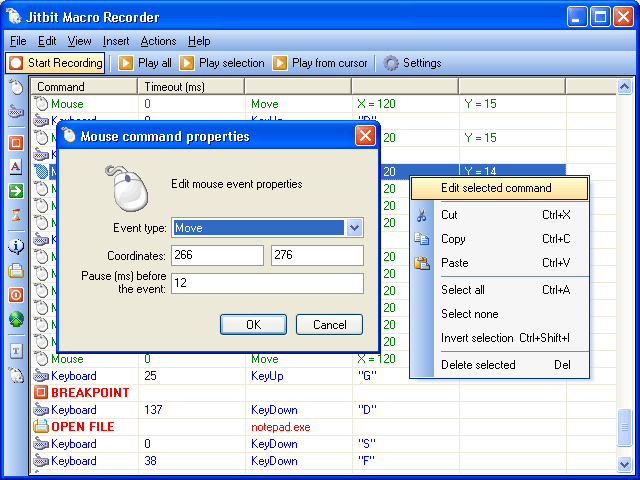Click the vertical scrollbar thumb
640x480 pixels.
(624, 427)
